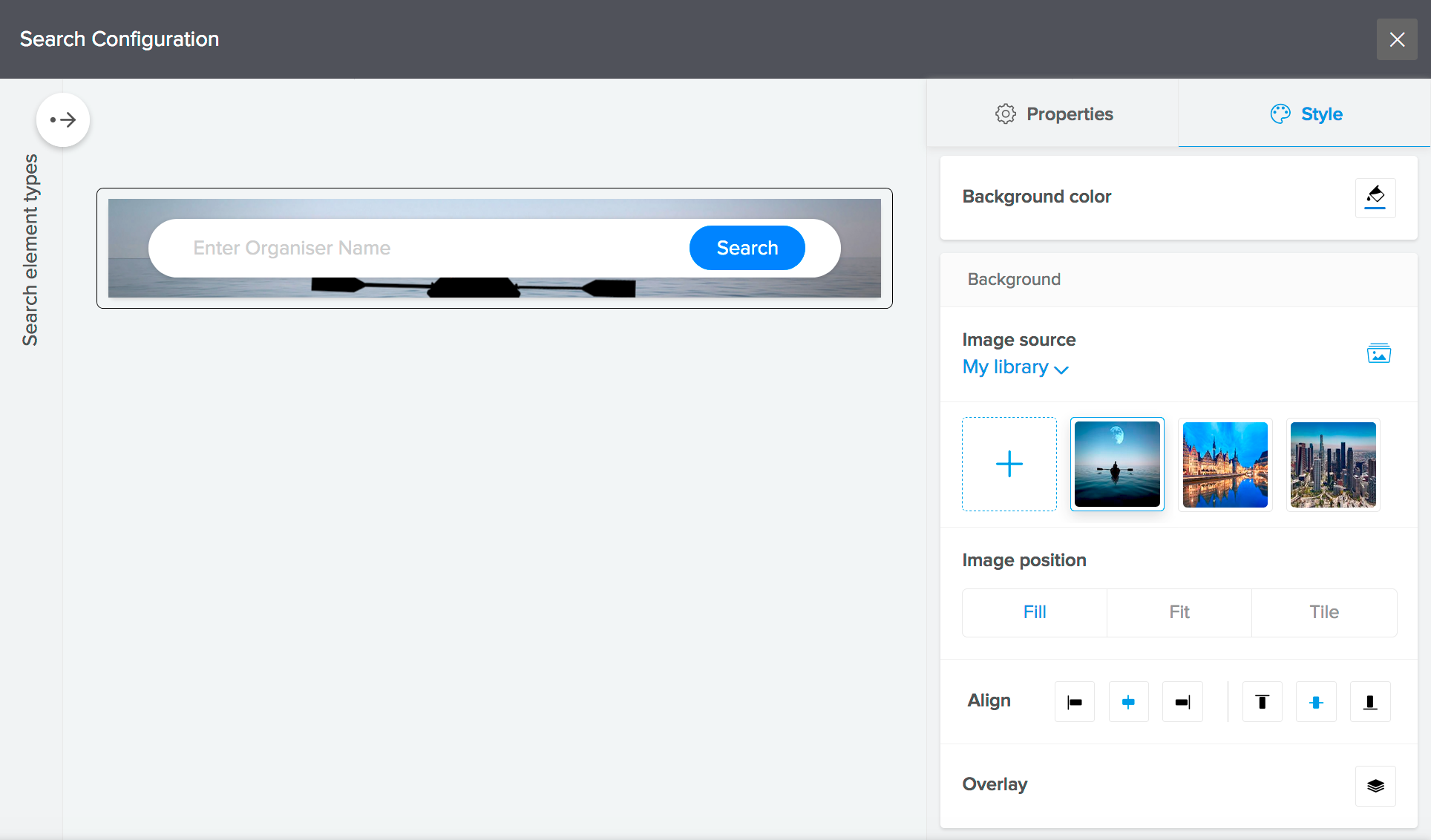Choose the colorful canal city thumbnail
Screen dimensions: 1431x840
click(x=1225, y=465)
